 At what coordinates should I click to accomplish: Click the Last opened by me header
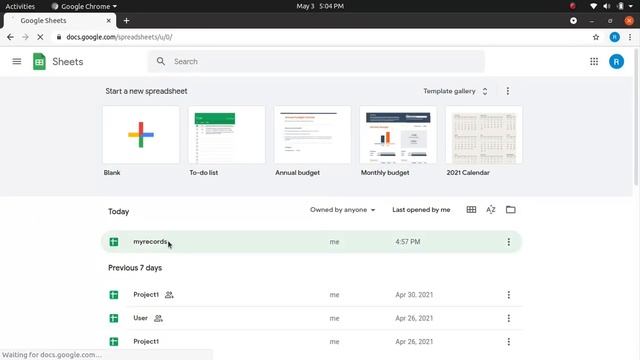[x=421, y=209]
